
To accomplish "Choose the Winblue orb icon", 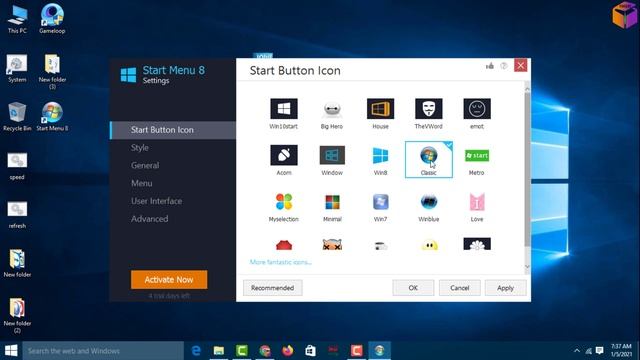I will pos(429,207).
